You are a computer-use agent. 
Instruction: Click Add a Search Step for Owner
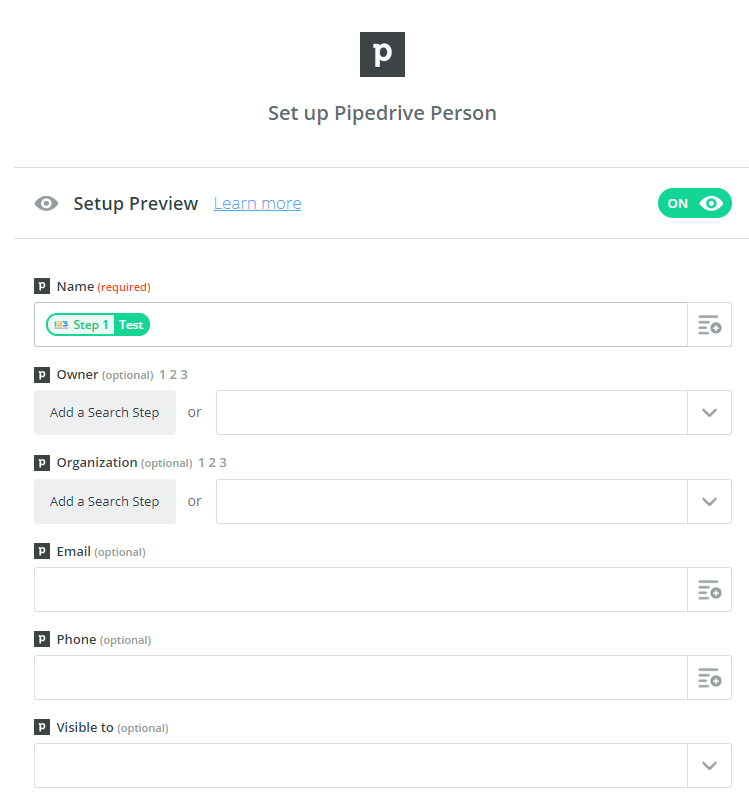[x=105, y=413]
